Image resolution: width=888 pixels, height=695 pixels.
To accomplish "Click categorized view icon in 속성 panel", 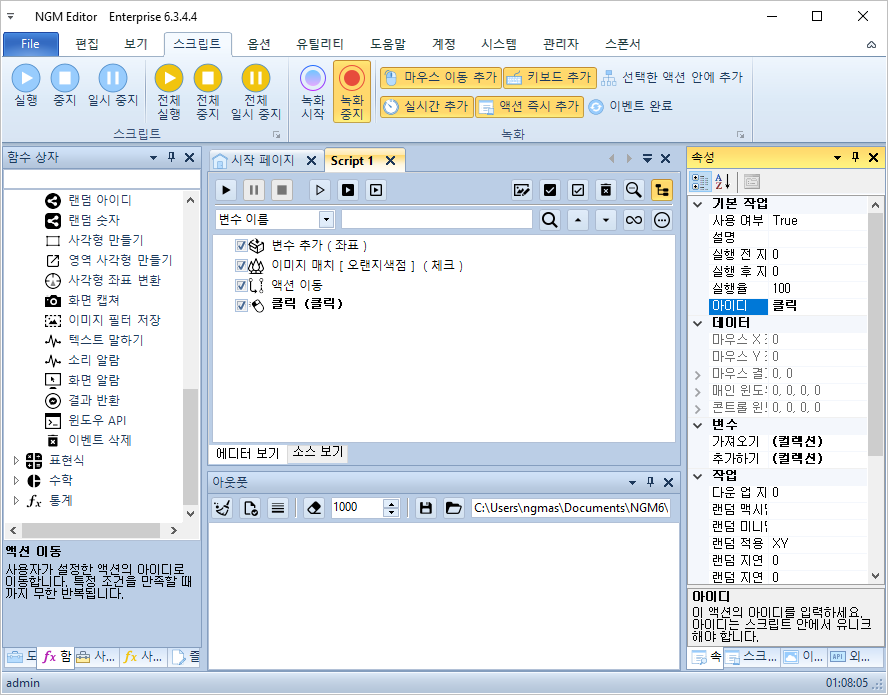I will pyautogui.click(x=700, y=182).
